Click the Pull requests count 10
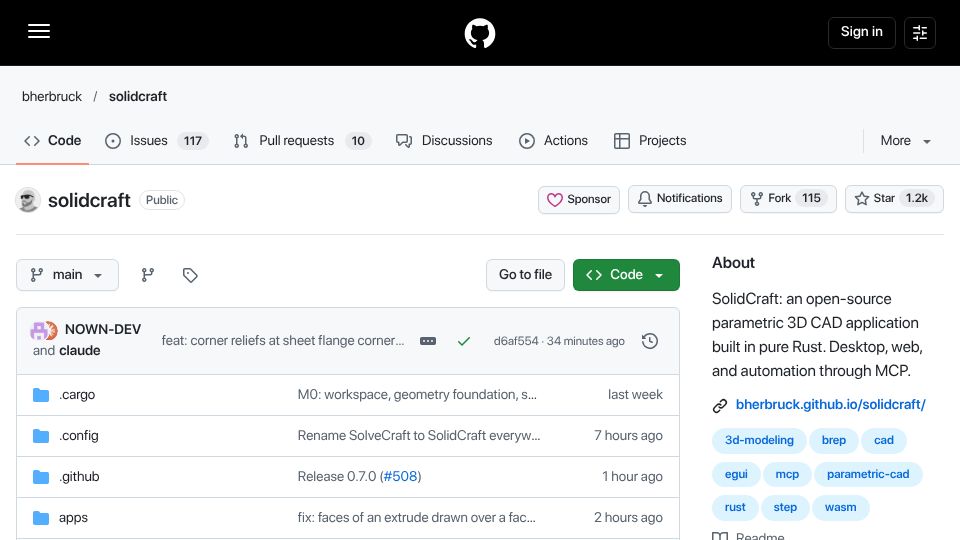Image resolution: width=960 pixels, height=540 pixels. (x=358, y=141)
